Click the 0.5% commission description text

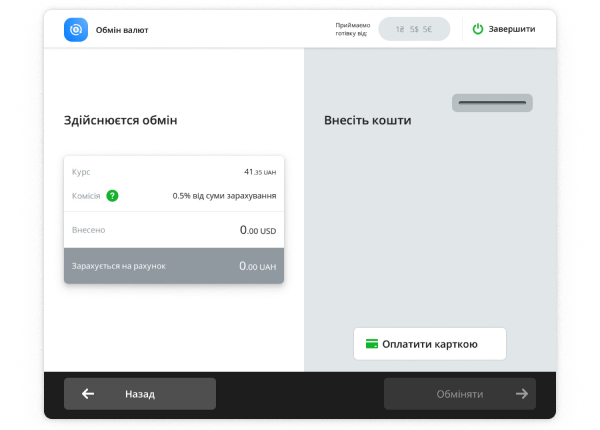click(x=224, y=196)
